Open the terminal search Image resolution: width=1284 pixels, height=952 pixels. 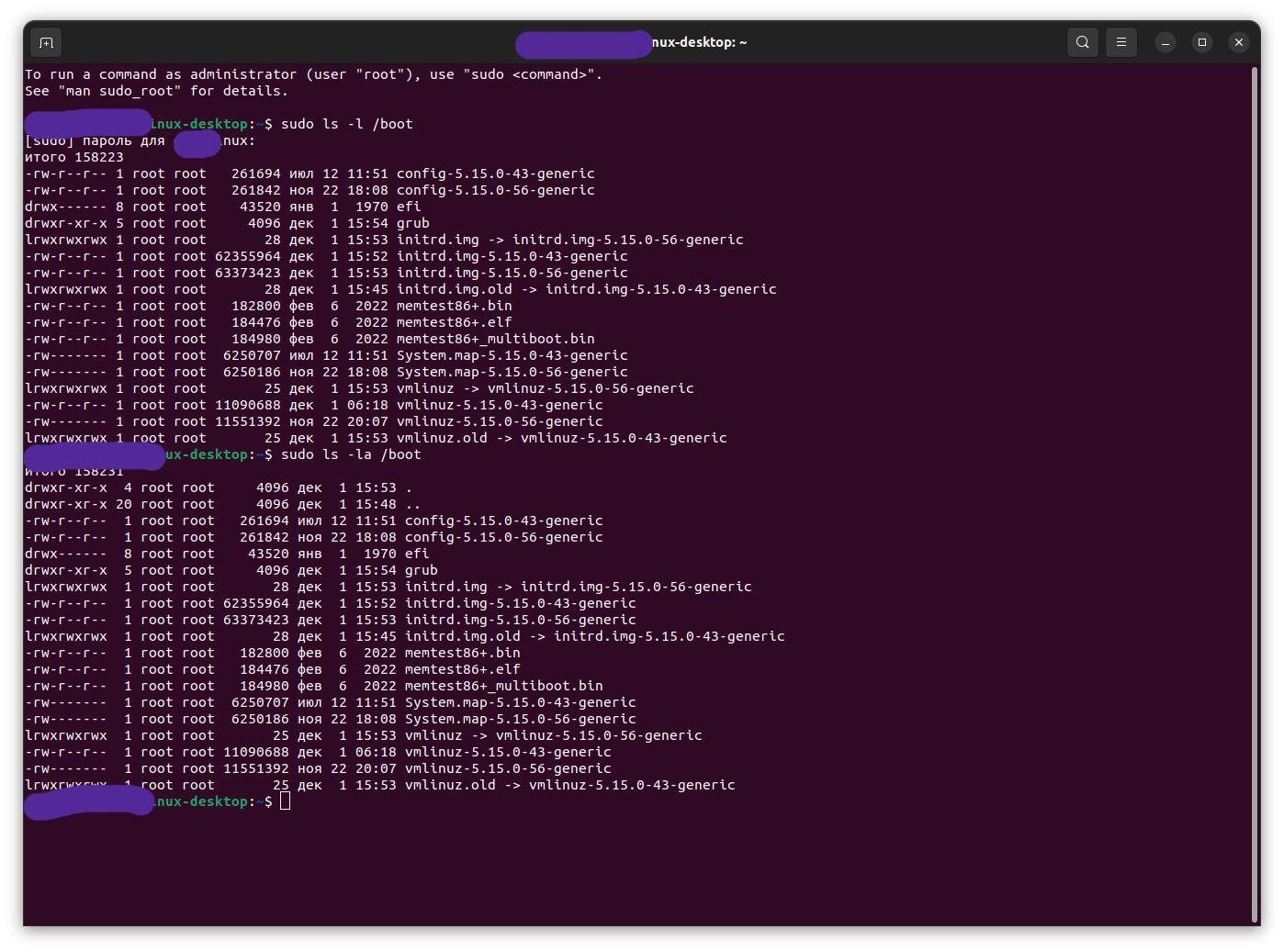tap(1082, 41)
